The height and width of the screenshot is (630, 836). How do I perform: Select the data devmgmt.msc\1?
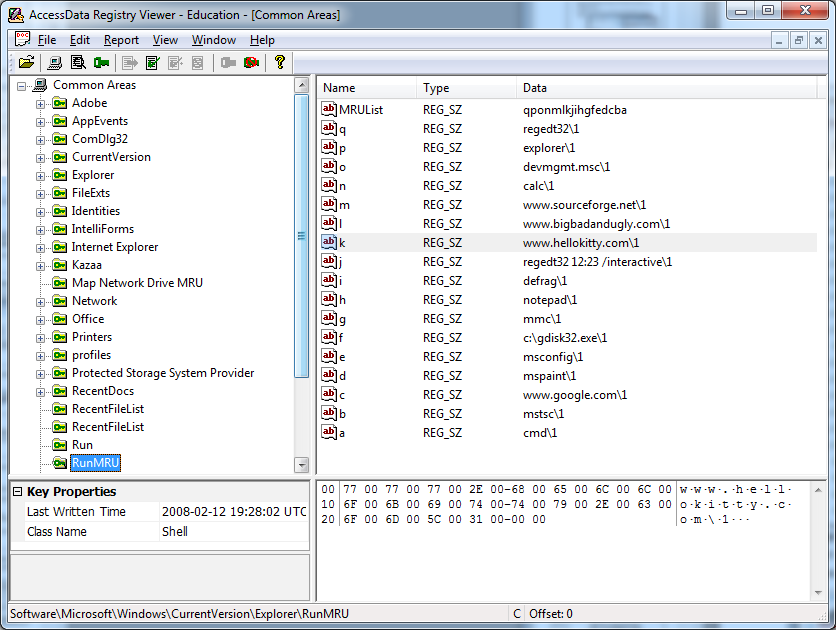pyautogui.click(x=567, y=167)
